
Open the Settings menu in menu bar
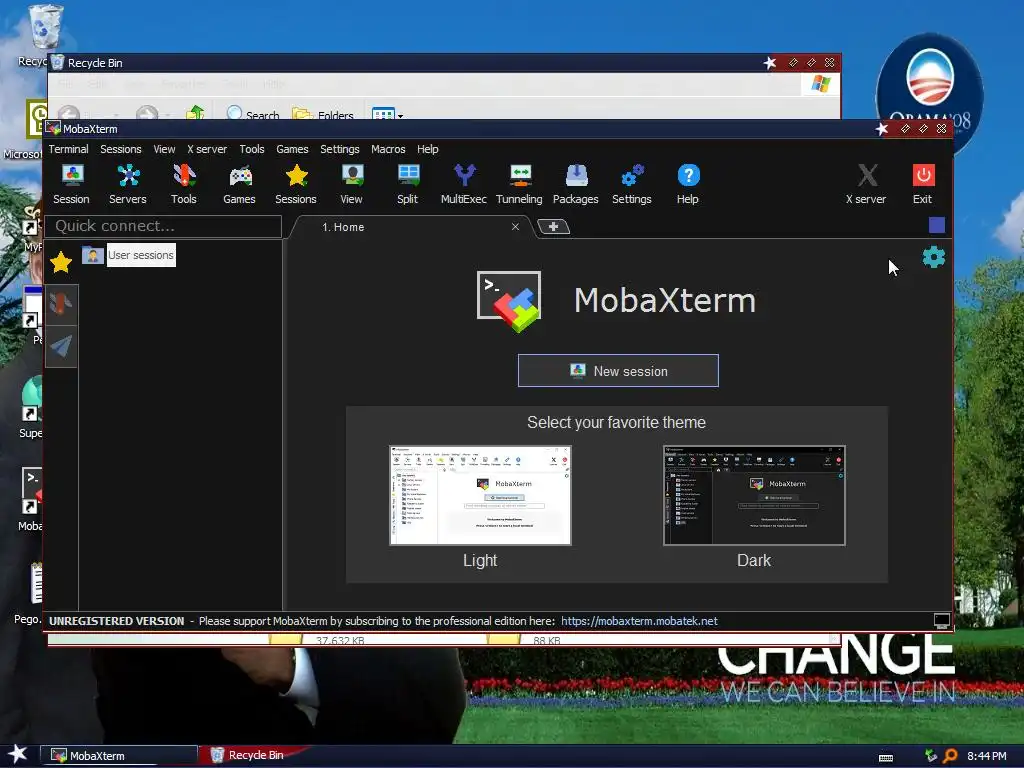(340, 149)
